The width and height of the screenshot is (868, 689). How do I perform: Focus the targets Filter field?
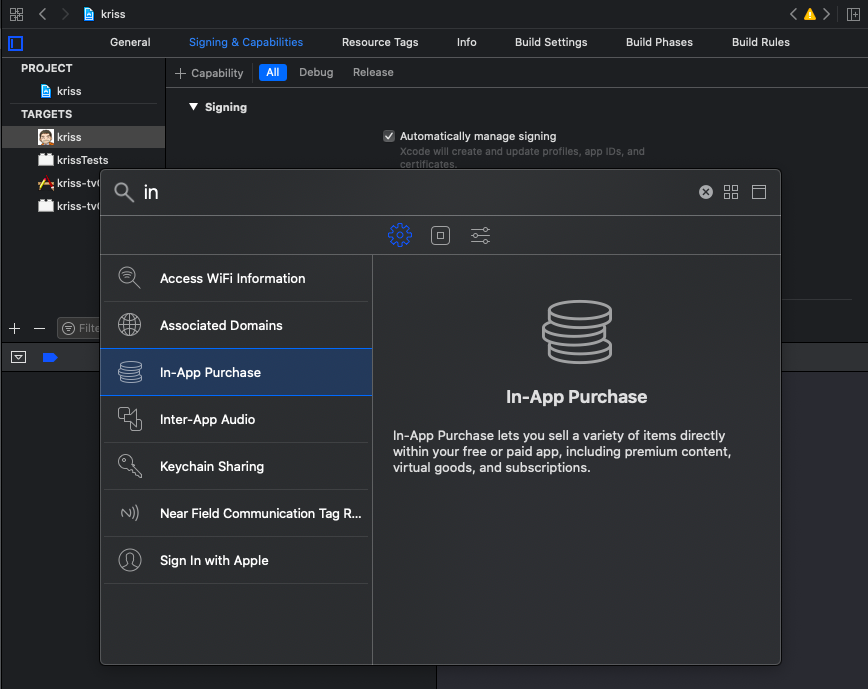pos(80,329)
